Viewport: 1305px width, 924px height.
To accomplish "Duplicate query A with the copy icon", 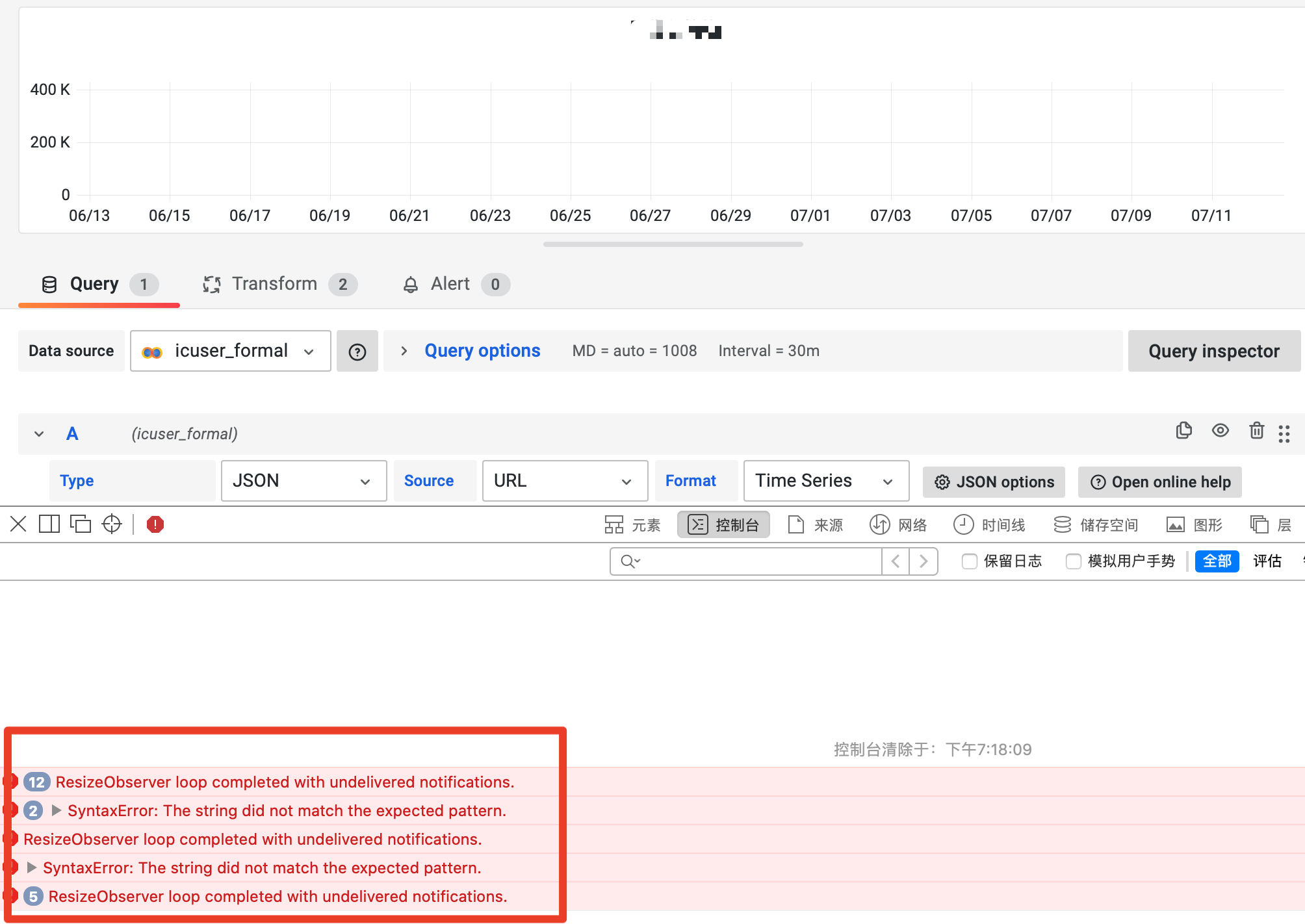I will [1183, 431].
